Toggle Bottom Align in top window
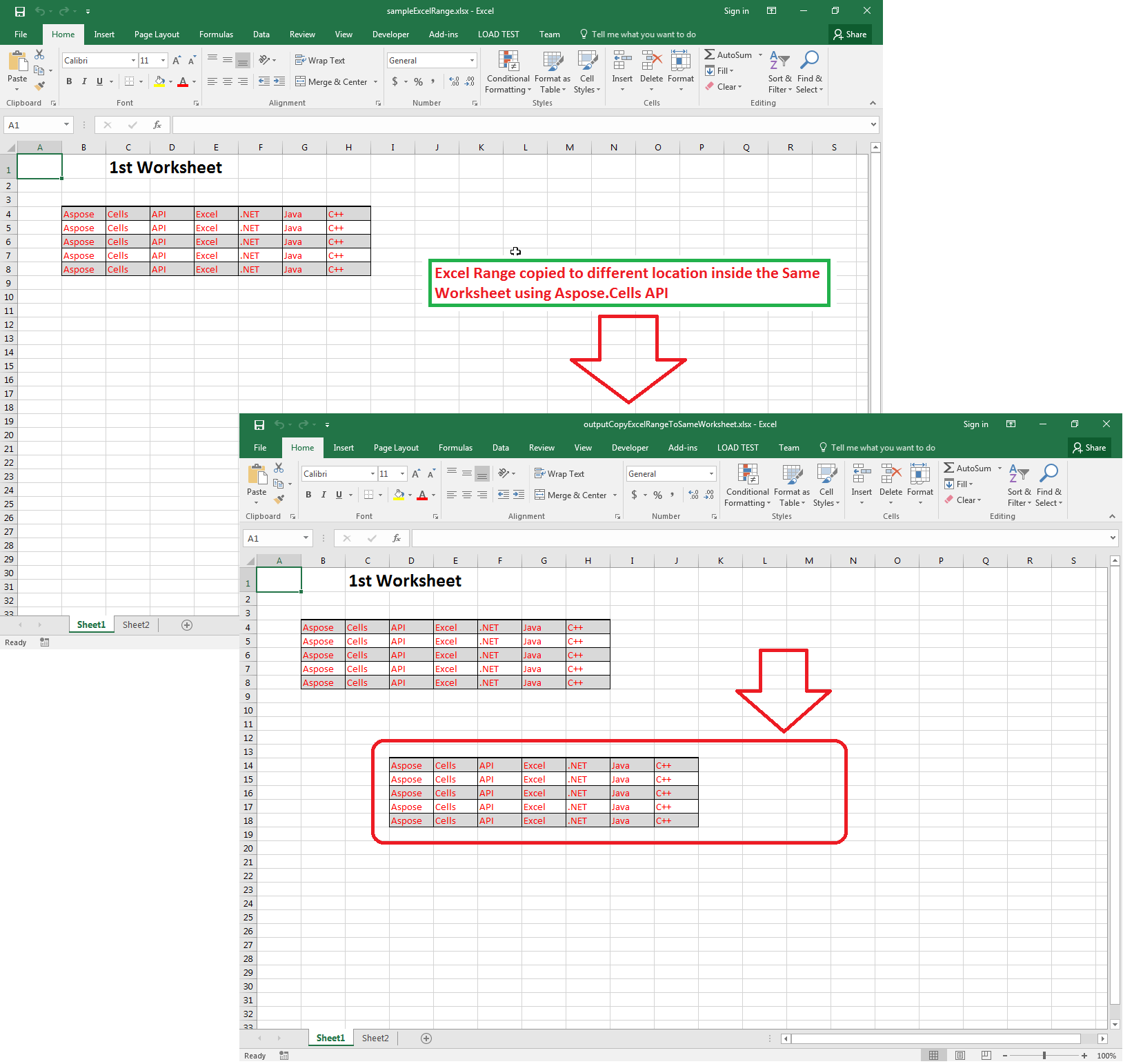This screenshot has width=1123, height=1064. pyautogui.click(x=243, y=61)
